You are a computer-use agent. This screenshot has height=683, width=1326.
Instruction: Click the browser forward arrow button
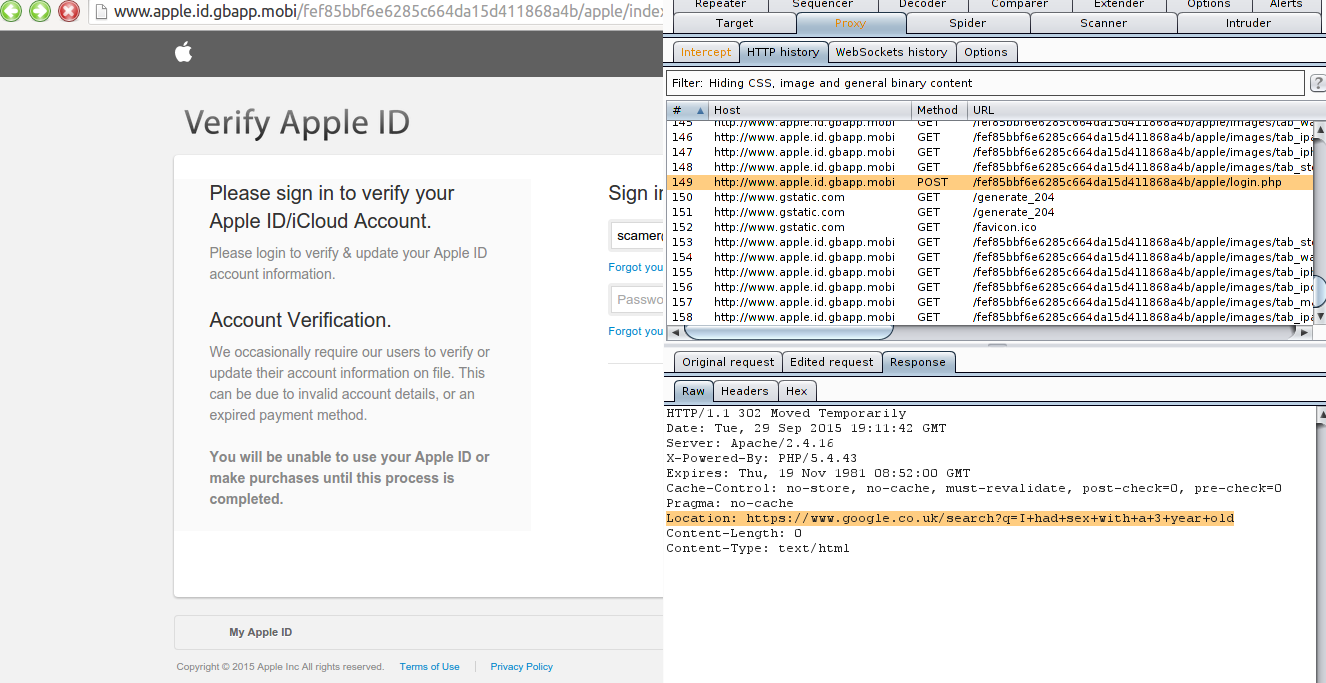tap(40, 12)
